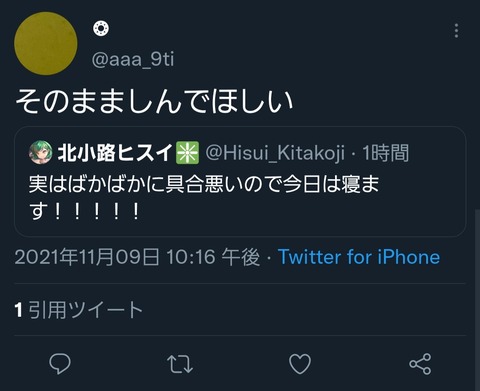The height and width of the screenshot is (391, 480).
Task: Like the tweet with heart icon
Action: pyautogui.click(x=300, y=364)
